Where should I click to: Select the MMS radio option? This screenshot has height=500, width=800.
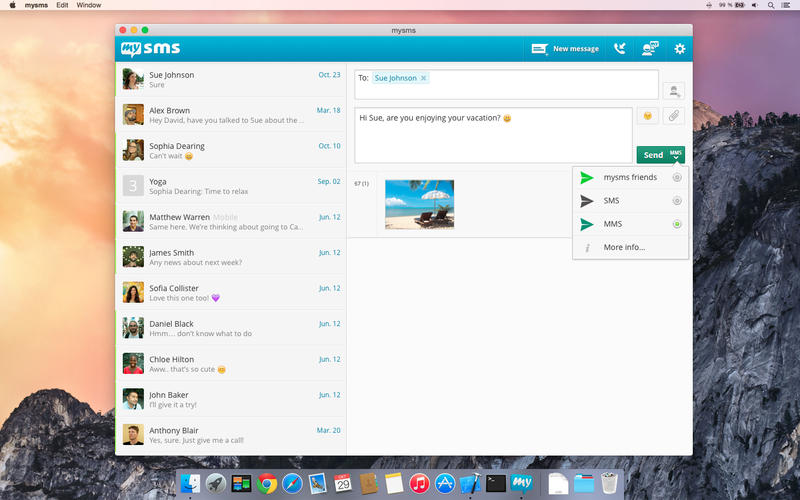pos(677,224)
